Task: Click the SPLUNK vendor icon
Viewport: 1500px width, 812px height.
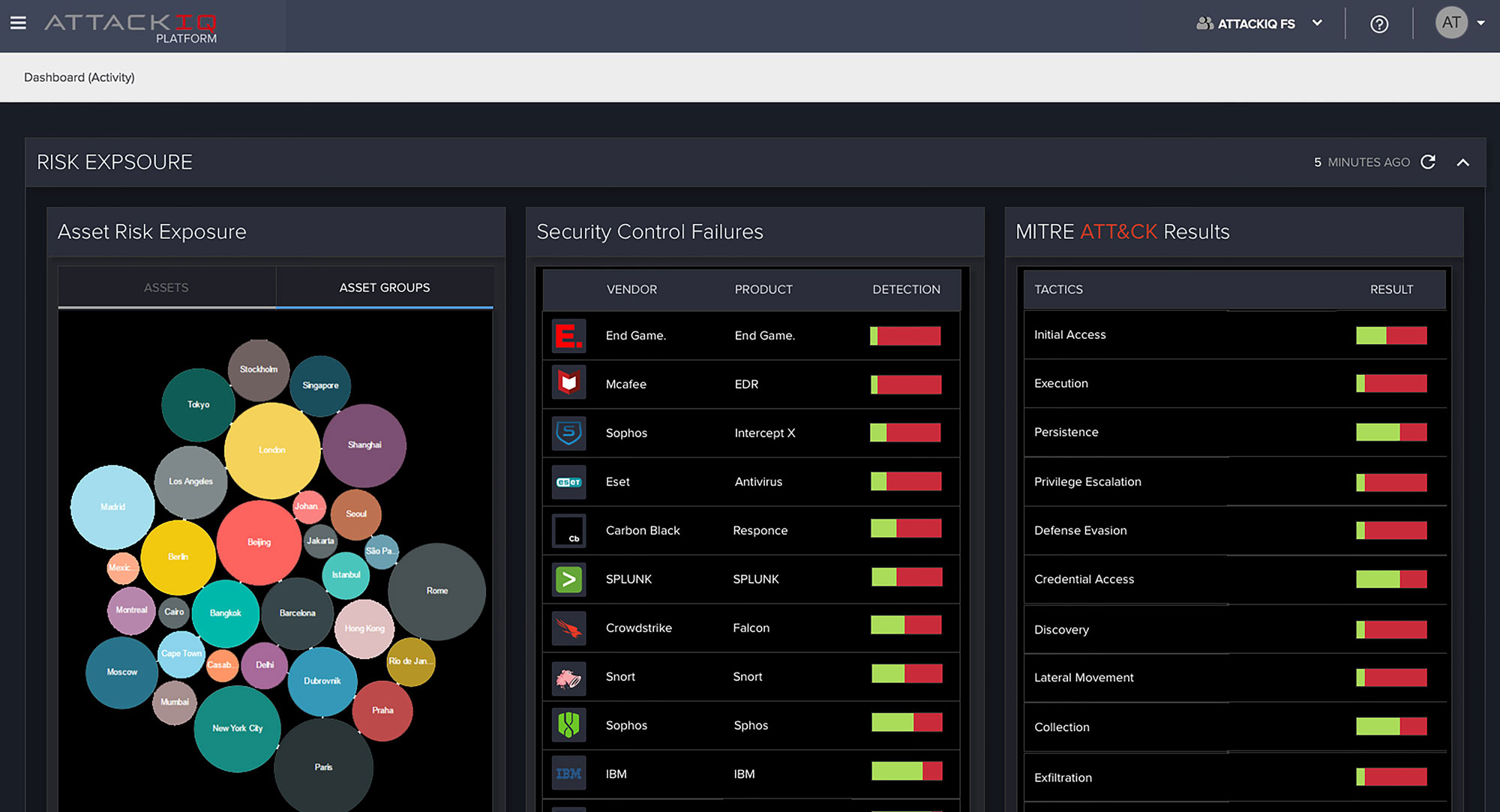Action: pyautogui.click(x=568, y=578)
